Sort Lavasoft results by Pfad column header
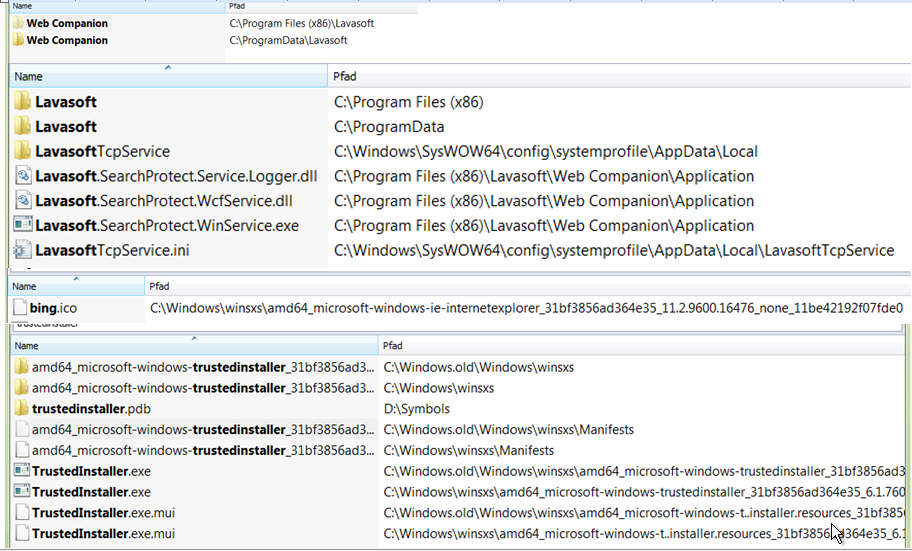This screenshot has height=551, width=912. pos(620,76)
